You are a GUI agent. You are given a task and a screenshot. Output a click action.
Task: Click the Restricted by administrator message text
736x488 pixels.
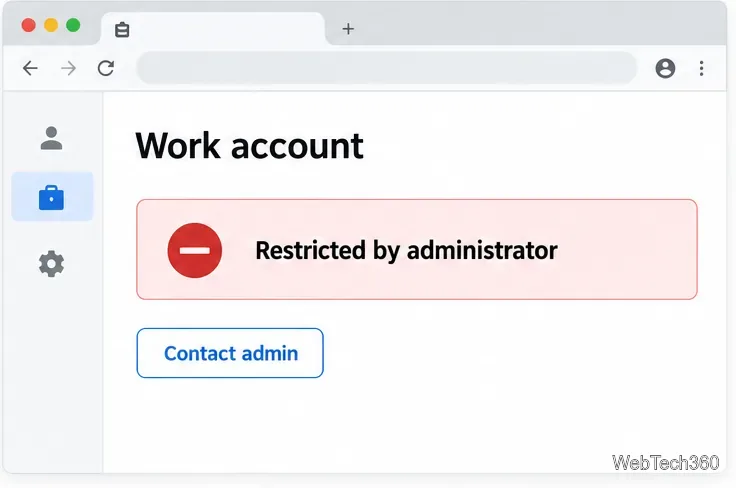coord(406,250)
